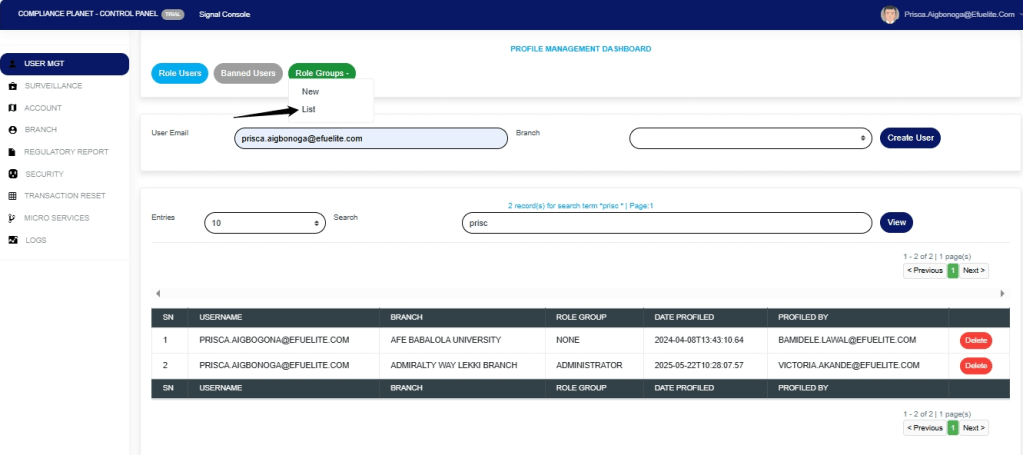Viewport: 1023px width, 455px height.
Task: Click the Banned Users button
Action: (x=248, y=73)
